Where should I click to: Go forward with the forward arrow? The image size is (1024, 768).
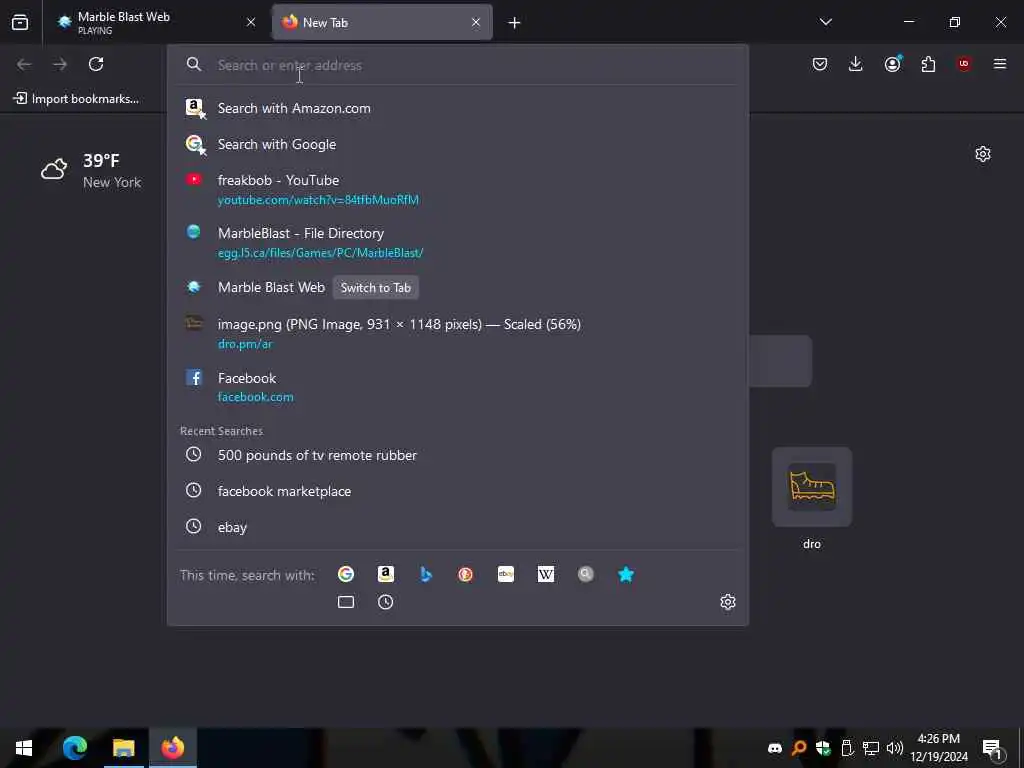[x=60, y=64]
